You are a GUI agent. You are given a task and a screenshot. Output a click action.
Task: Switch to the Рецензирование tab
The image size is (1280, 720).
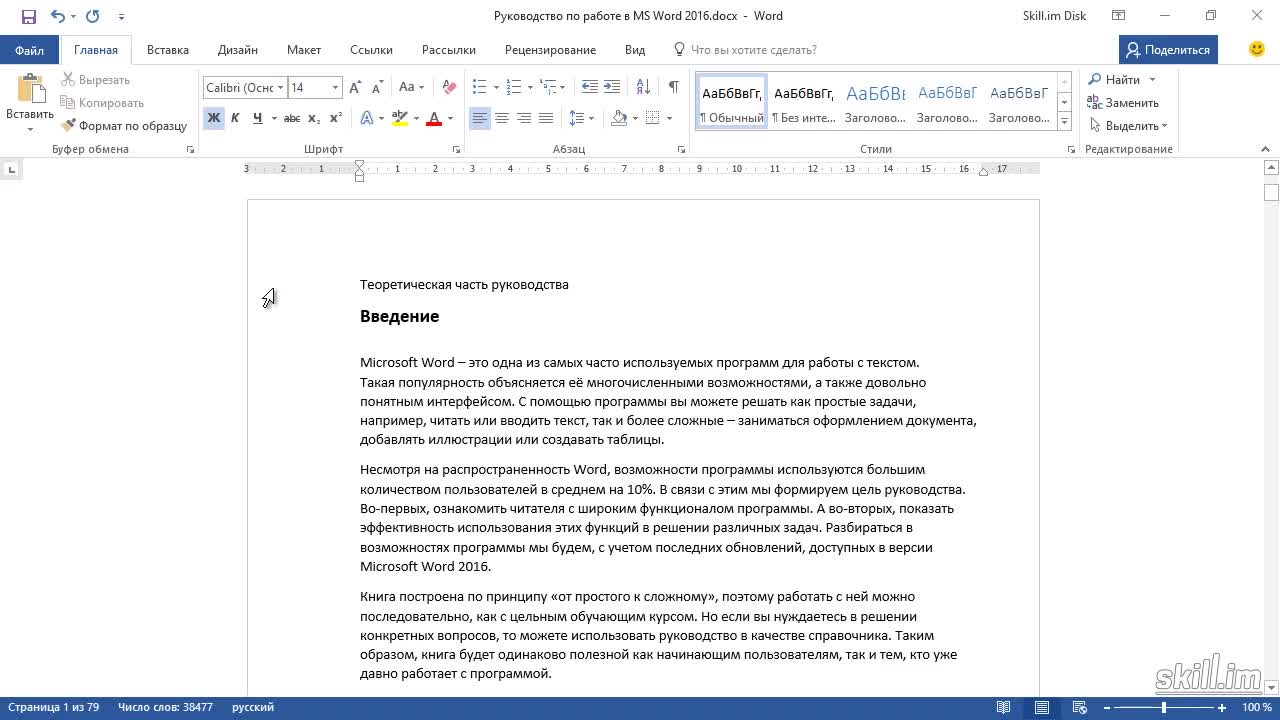[550, 50]
